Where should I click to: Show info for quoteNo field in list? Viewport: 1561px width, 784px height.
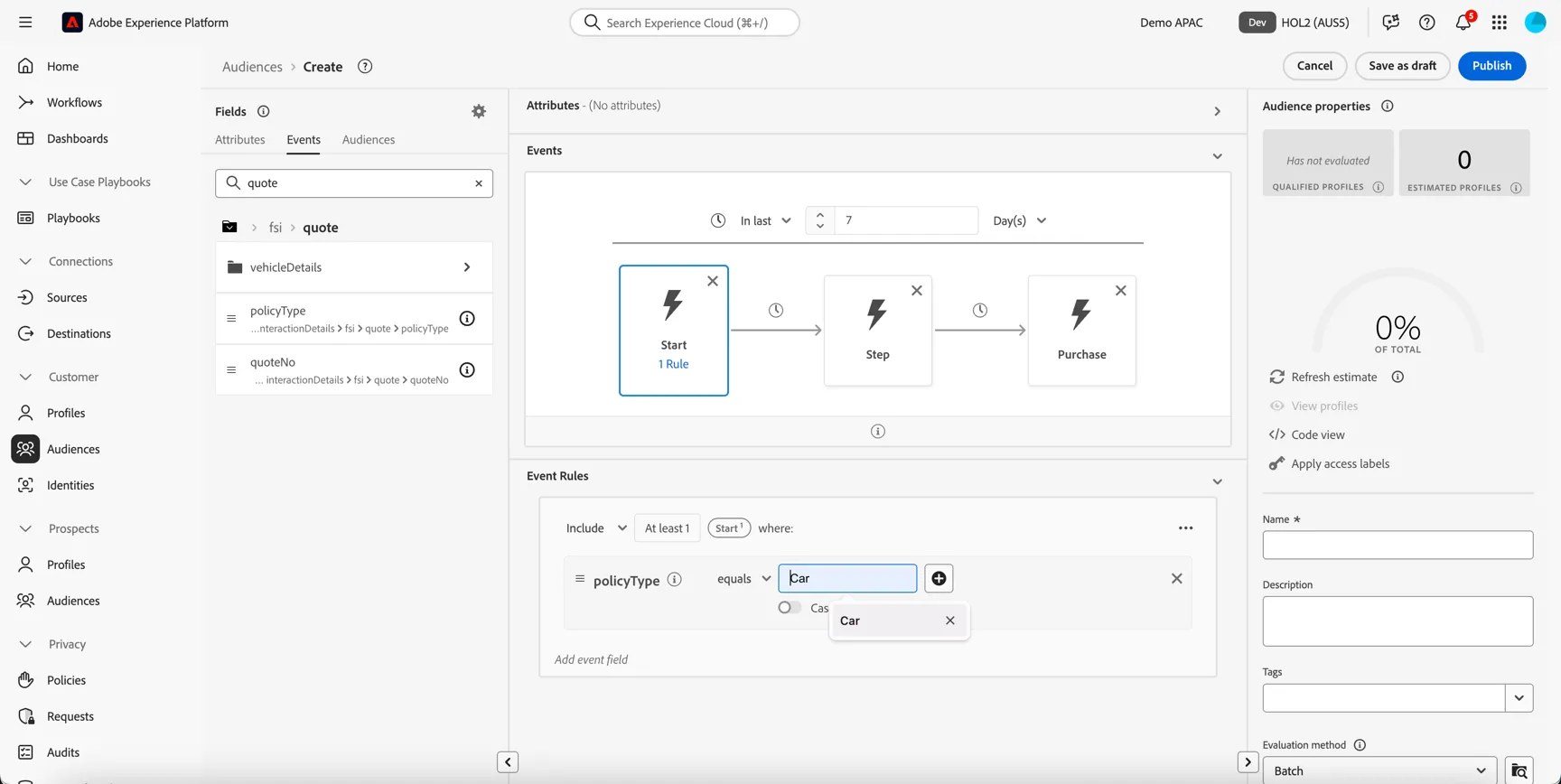467,369
